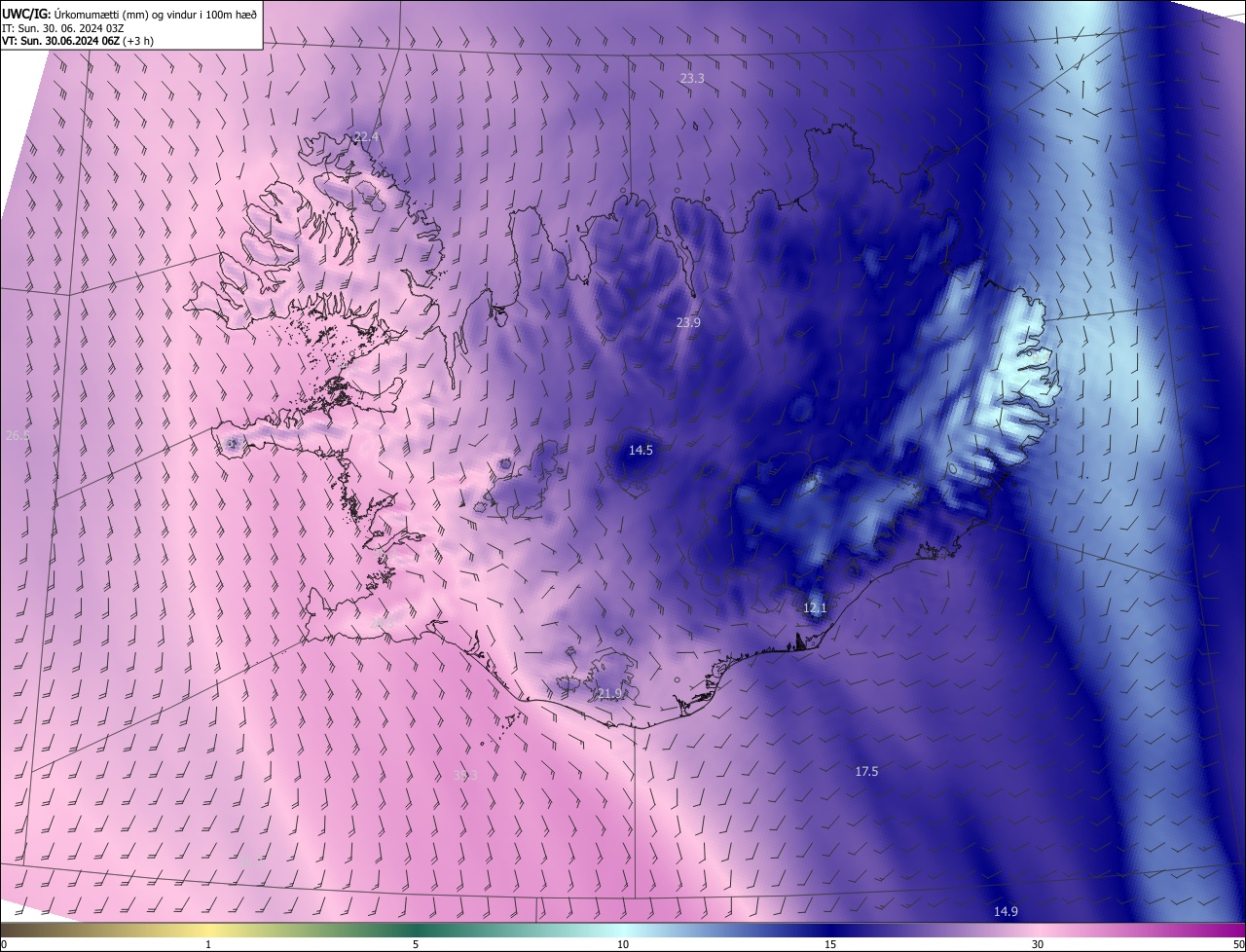The width and height of the screenshot is (1246, 952).
Task: Click the 'VT: Sun. 30.06.2024 06Z (+3 h)' line
Action: [x=78, y=41]
